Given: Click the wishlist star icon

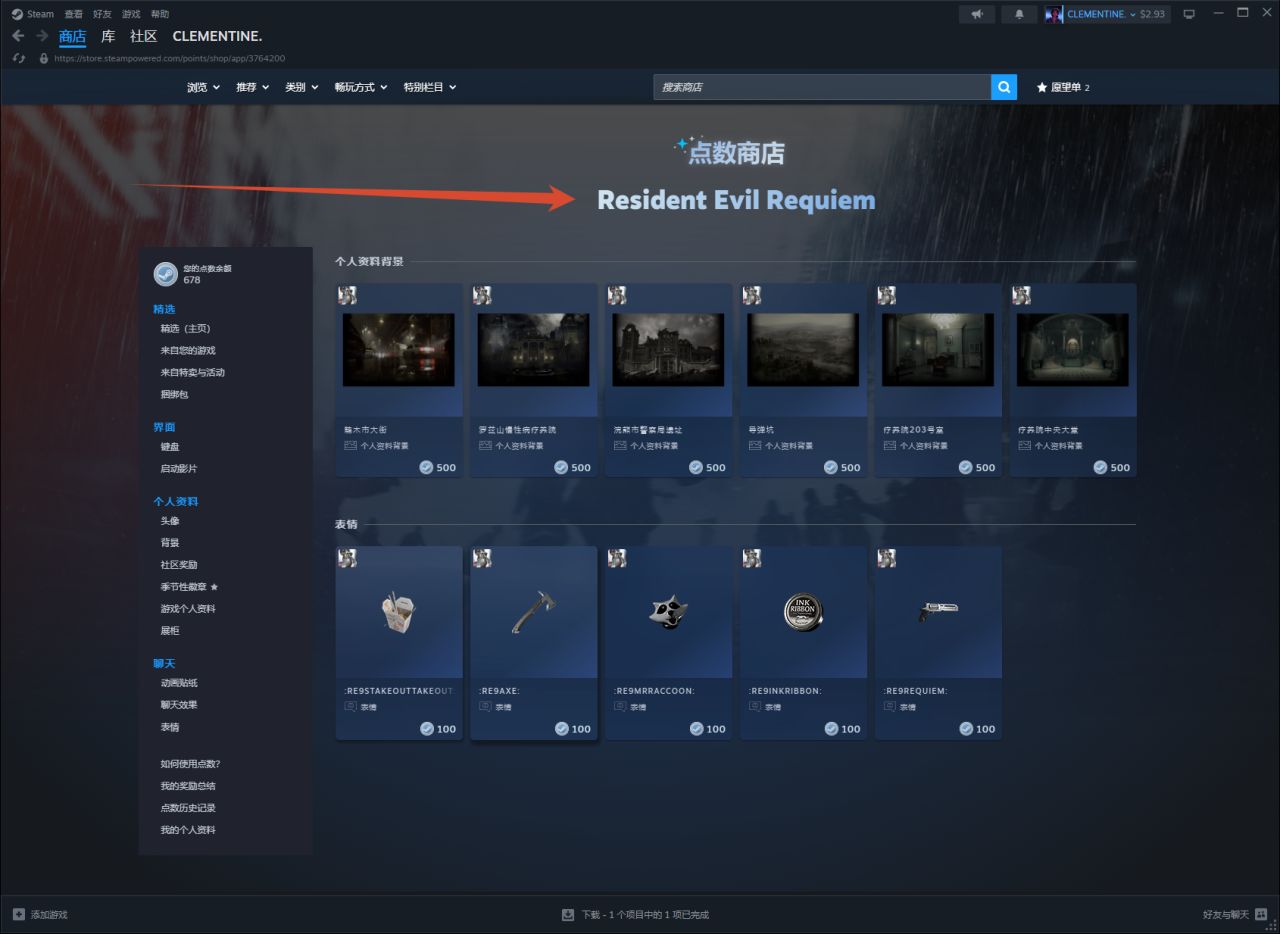Looking at the screenshot, I should 1041,87.
